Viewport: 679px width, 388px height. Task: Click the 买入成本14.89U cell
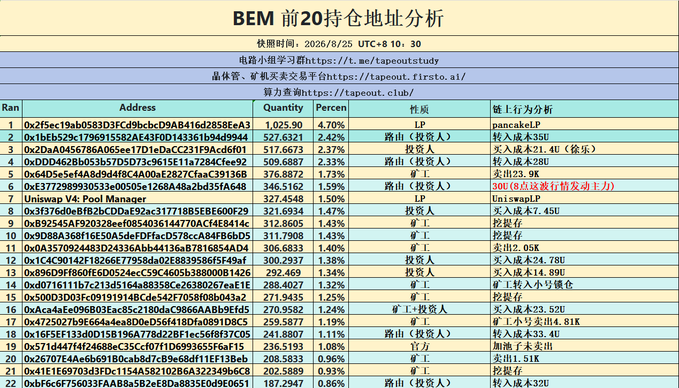pos(585,272)
